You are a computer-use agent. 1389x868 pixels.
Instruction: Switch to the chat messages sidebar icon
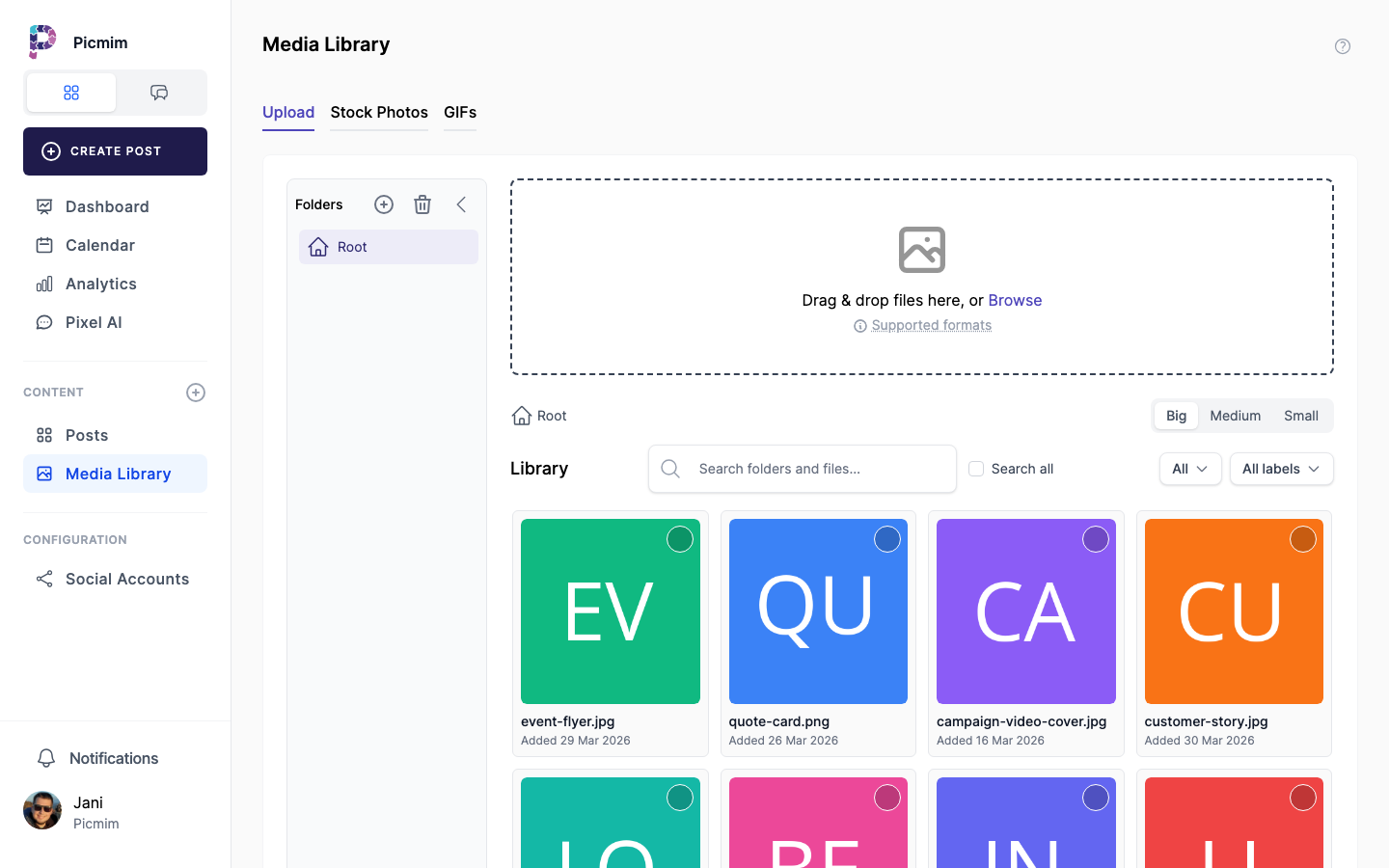[x=159, y=93]
